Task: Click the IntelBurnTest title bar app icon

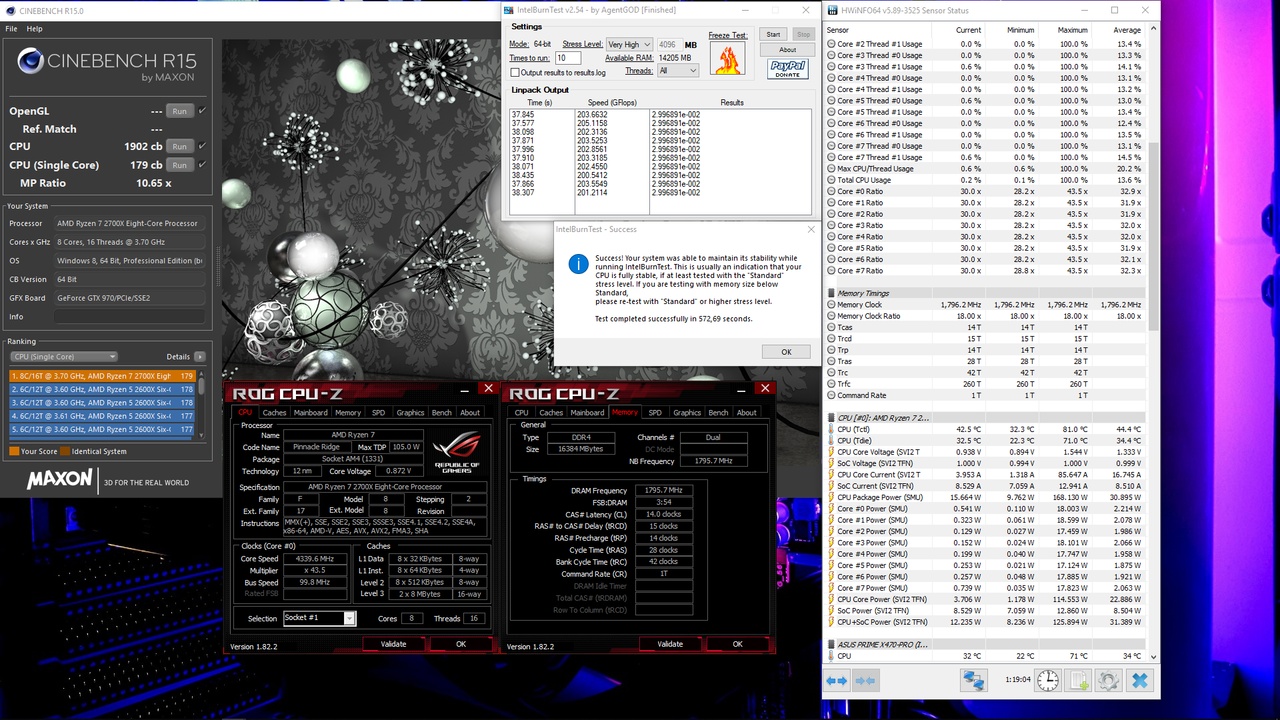Action: (510, 10)
